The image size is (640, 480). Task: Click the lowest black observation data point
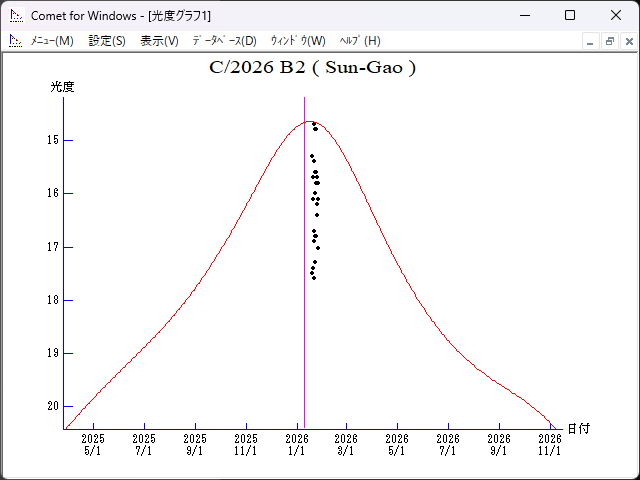click(x=314, y=278)
